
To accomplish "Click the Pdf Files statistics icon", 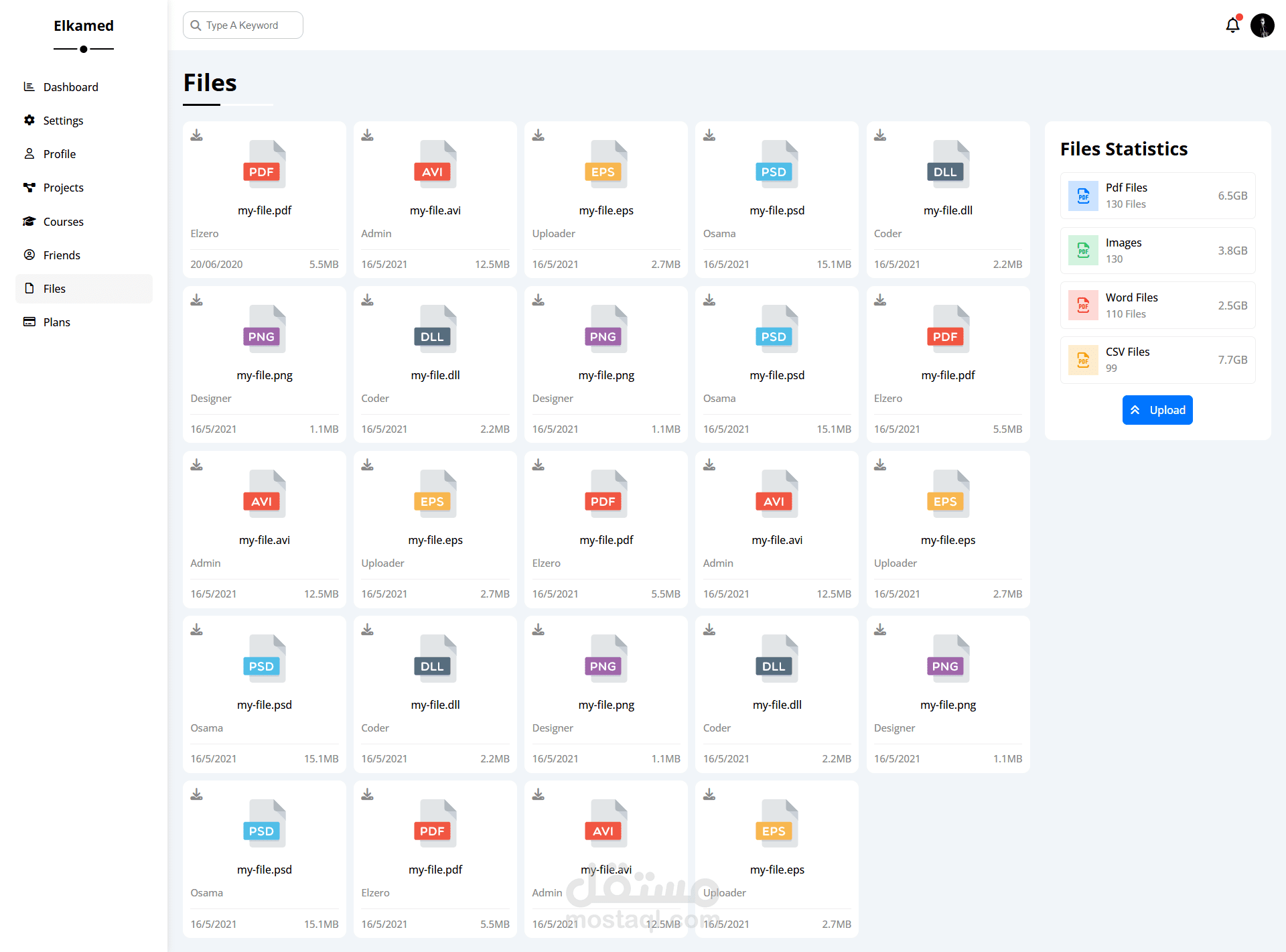I will (x=1082, y=196).
